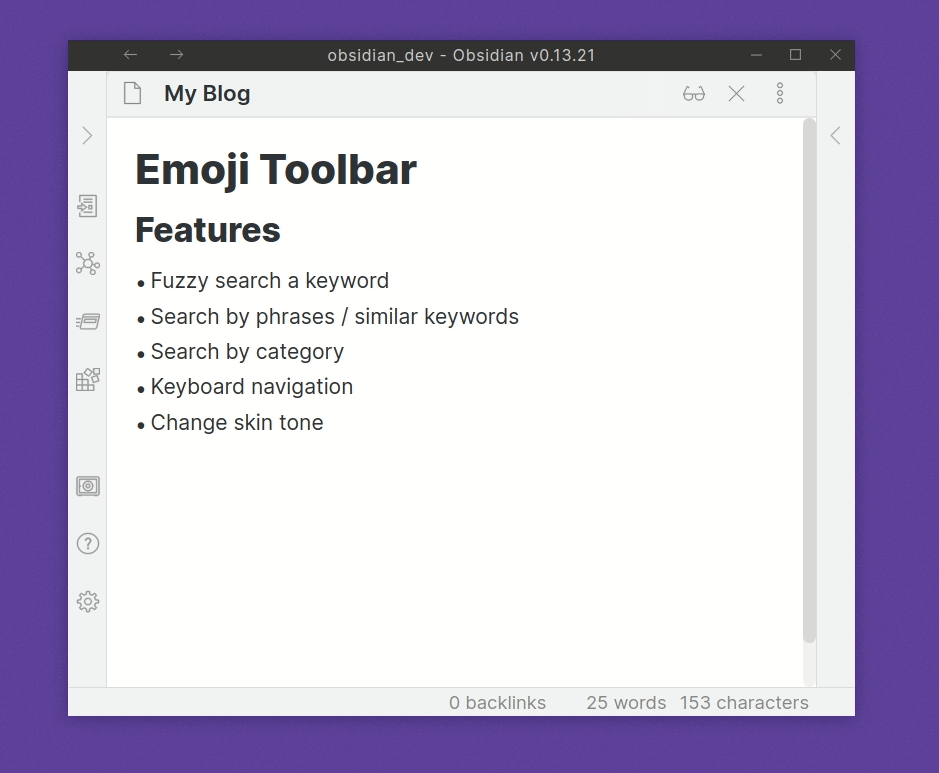Open another vault
This screenshot has width=939, height=773.
pos(87,486)
